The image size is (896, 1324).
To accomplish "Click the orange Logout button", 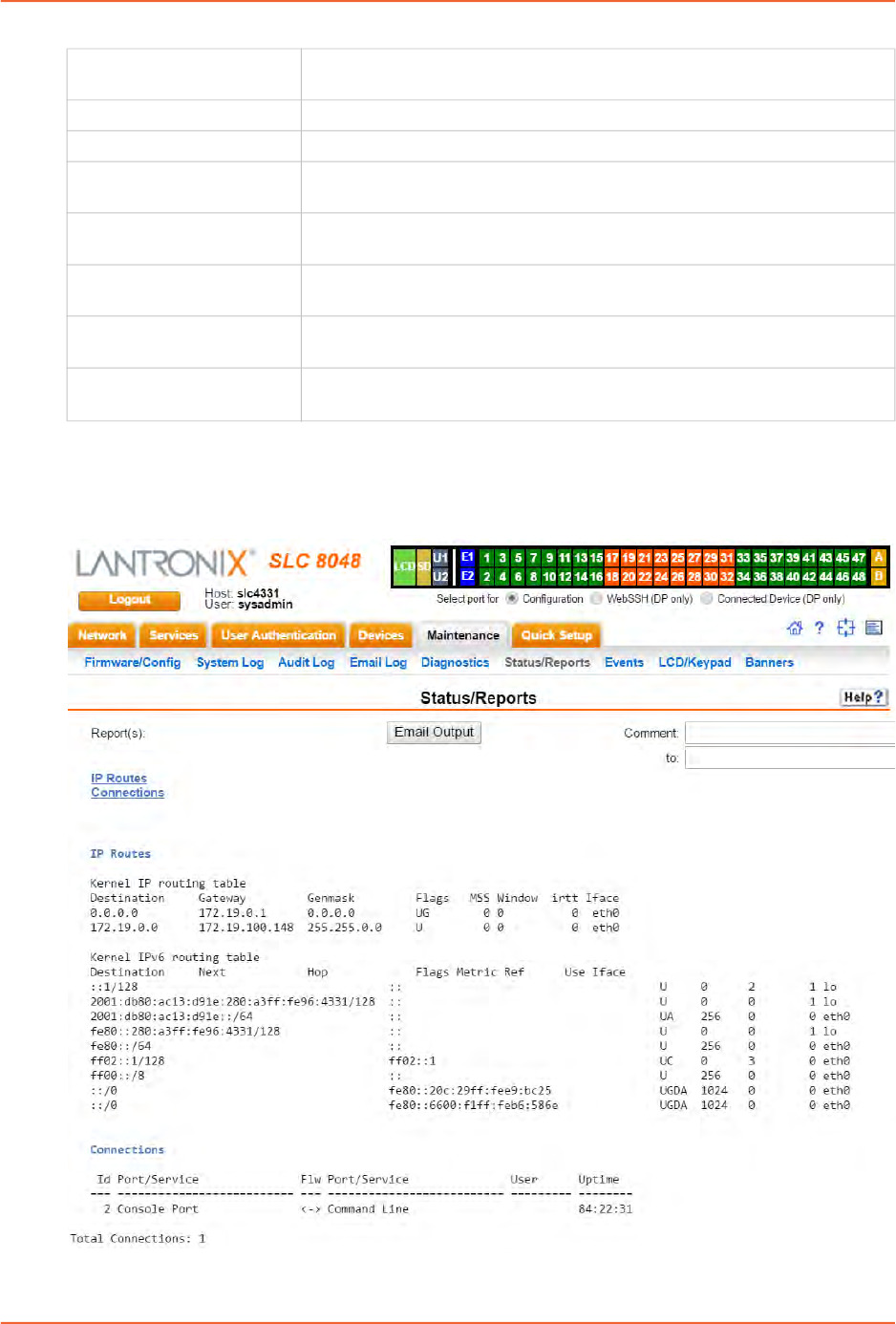I will tap(129, 600).
